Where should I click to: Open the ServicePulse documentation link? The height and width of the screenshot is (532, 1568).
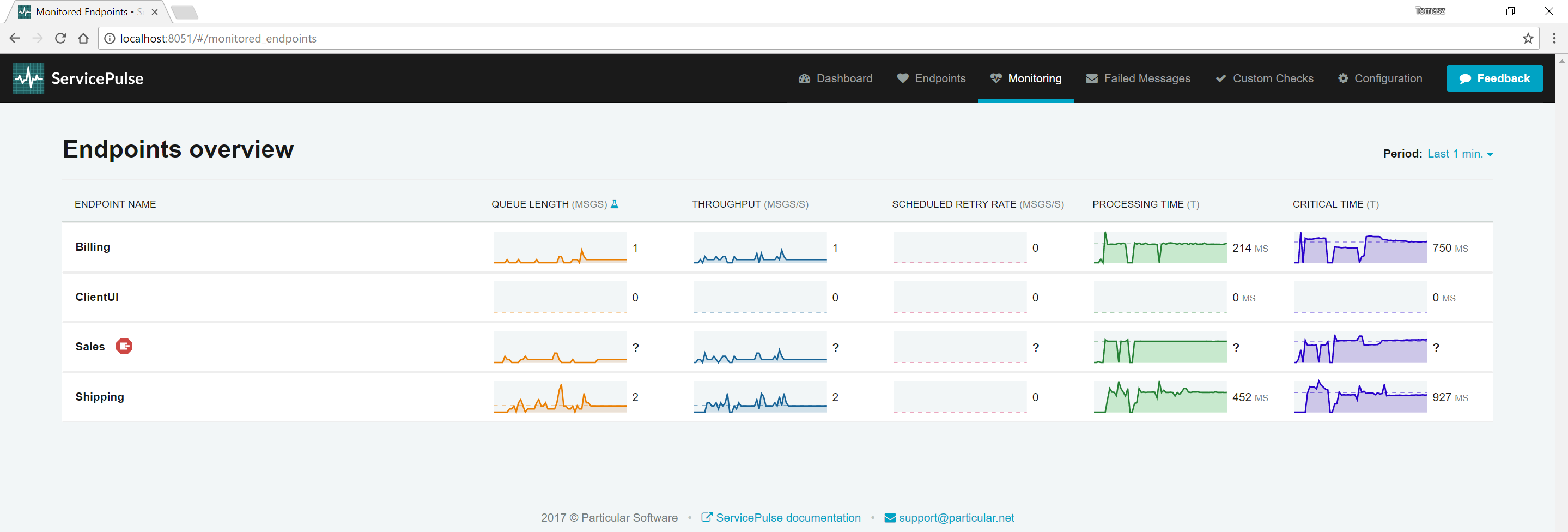pyautogui.click(x=781, y=518)
